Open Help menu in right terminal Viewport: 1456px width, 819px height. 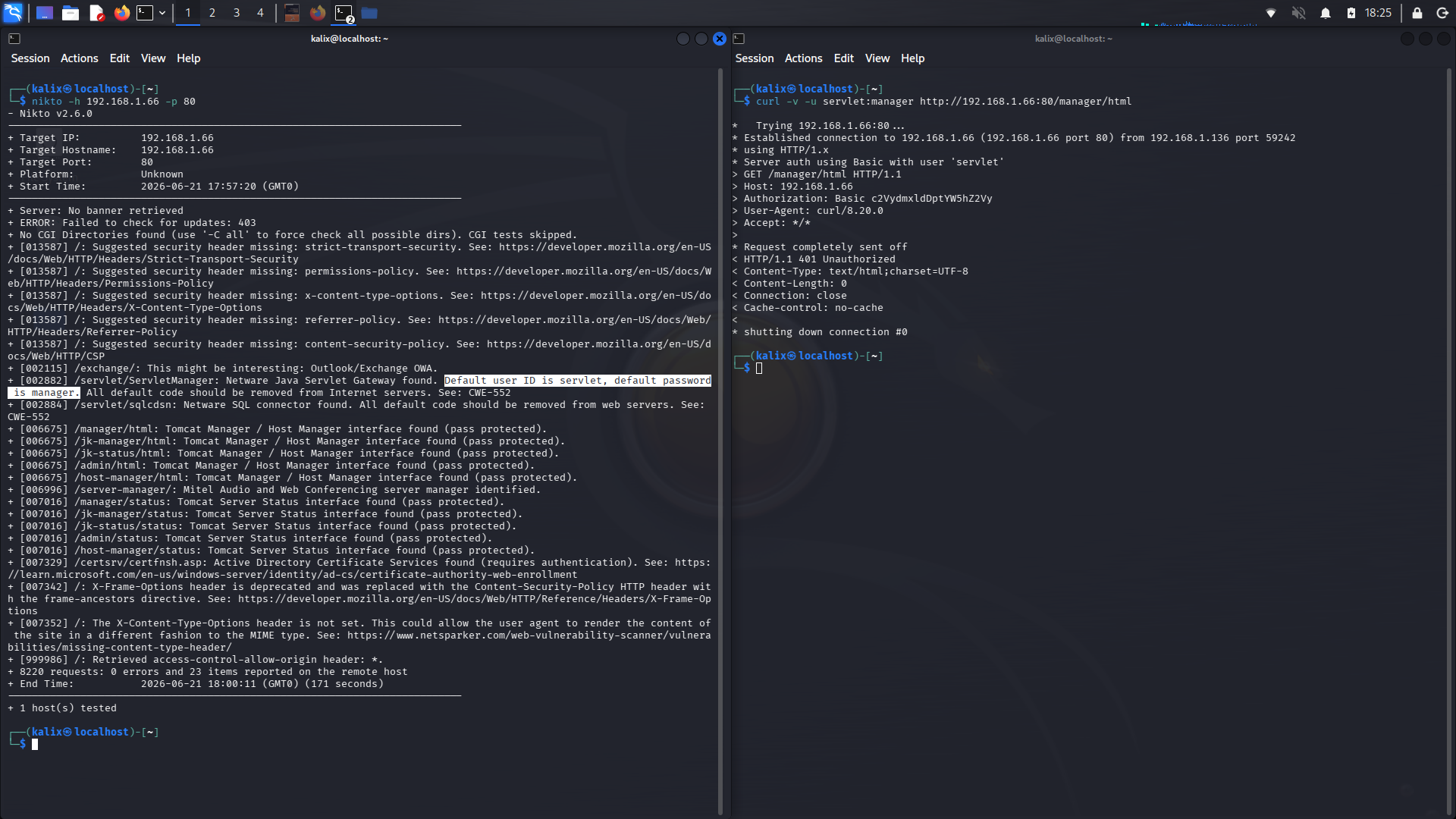click(913, 58)
